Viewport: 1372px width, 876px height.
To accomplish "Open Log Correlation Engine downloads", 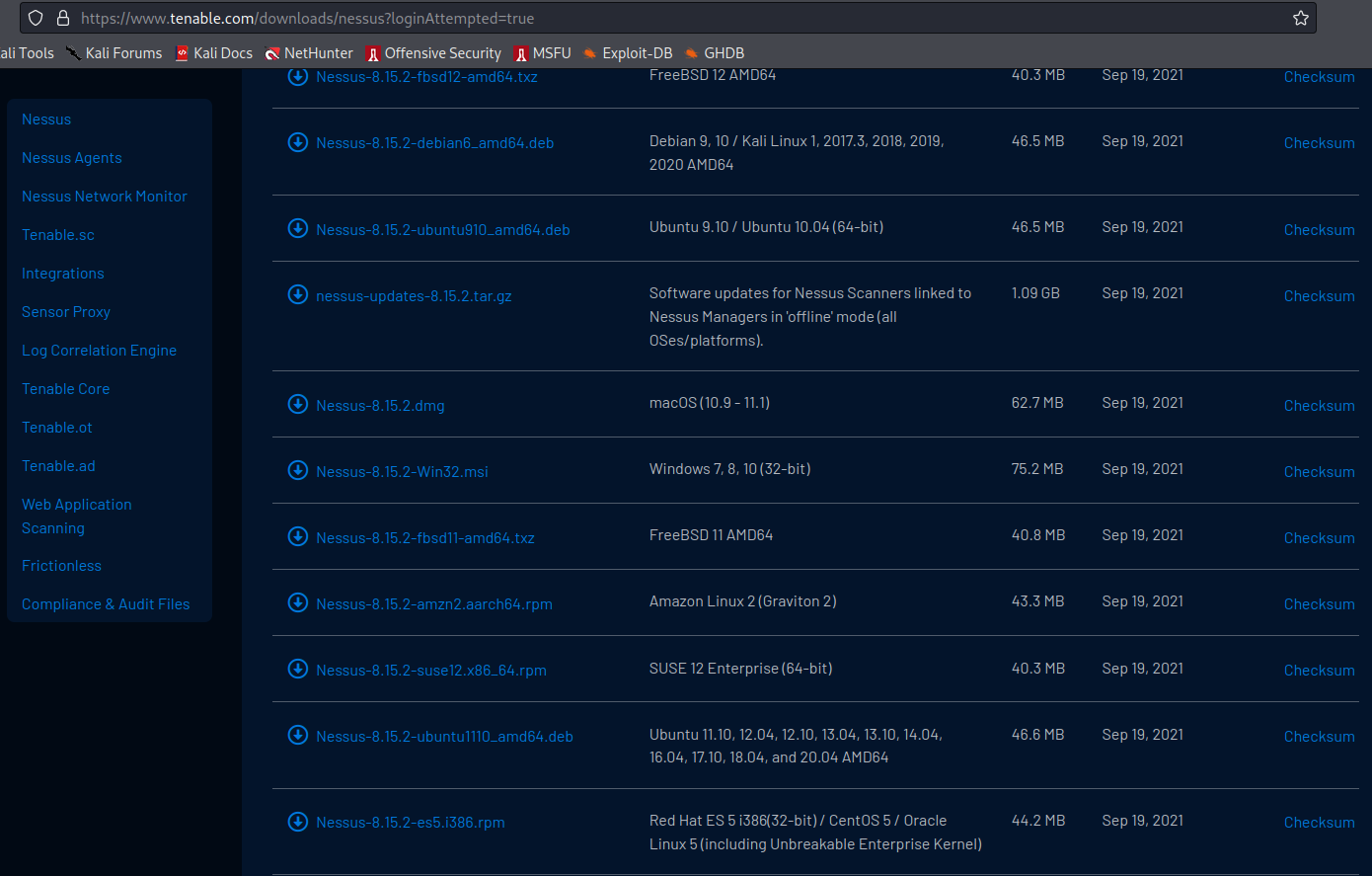I will point(100,351).
